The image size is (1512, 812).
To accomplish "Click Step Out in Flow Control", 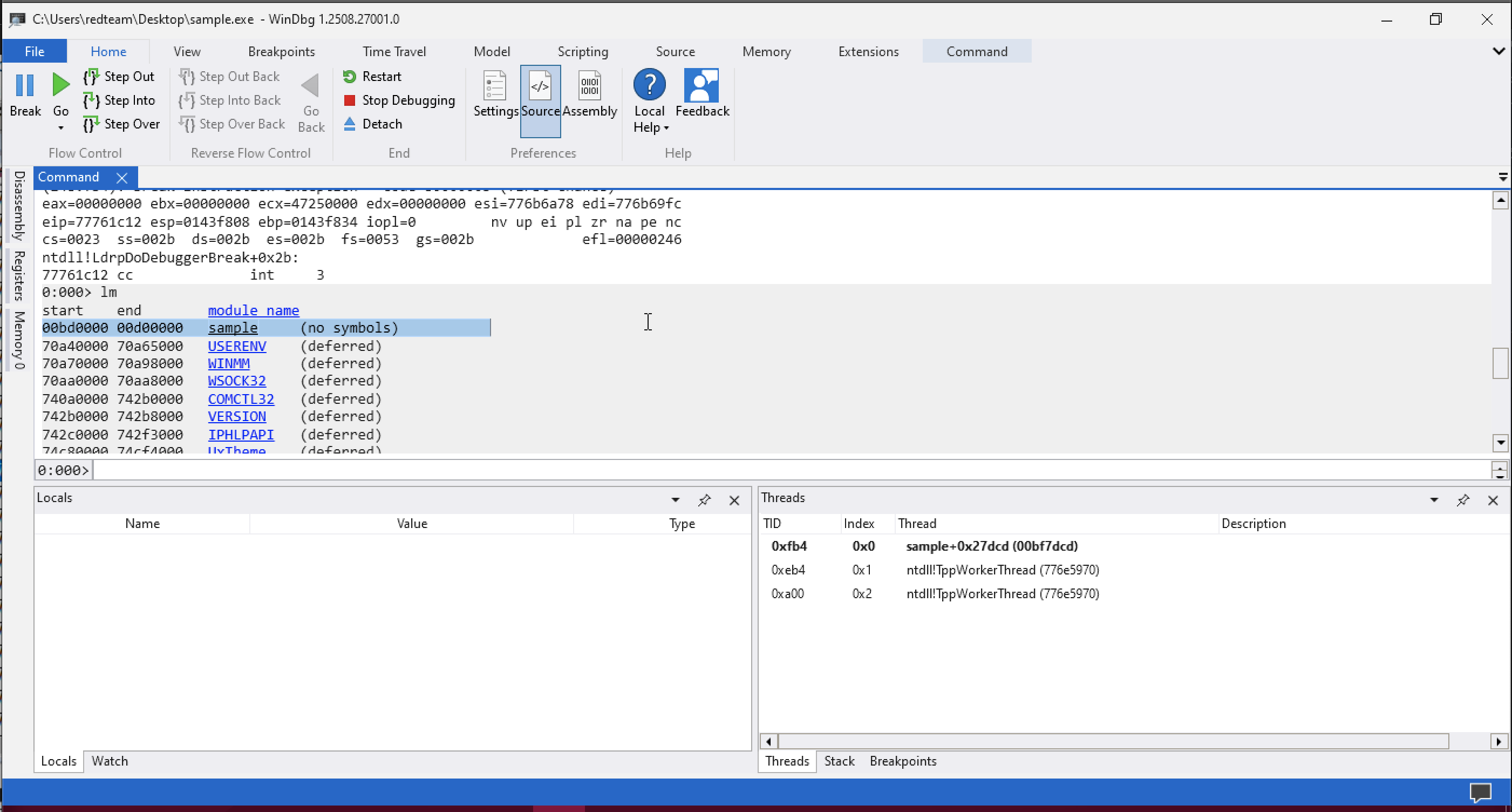I will pyautogui.click(x=119, y=76).
